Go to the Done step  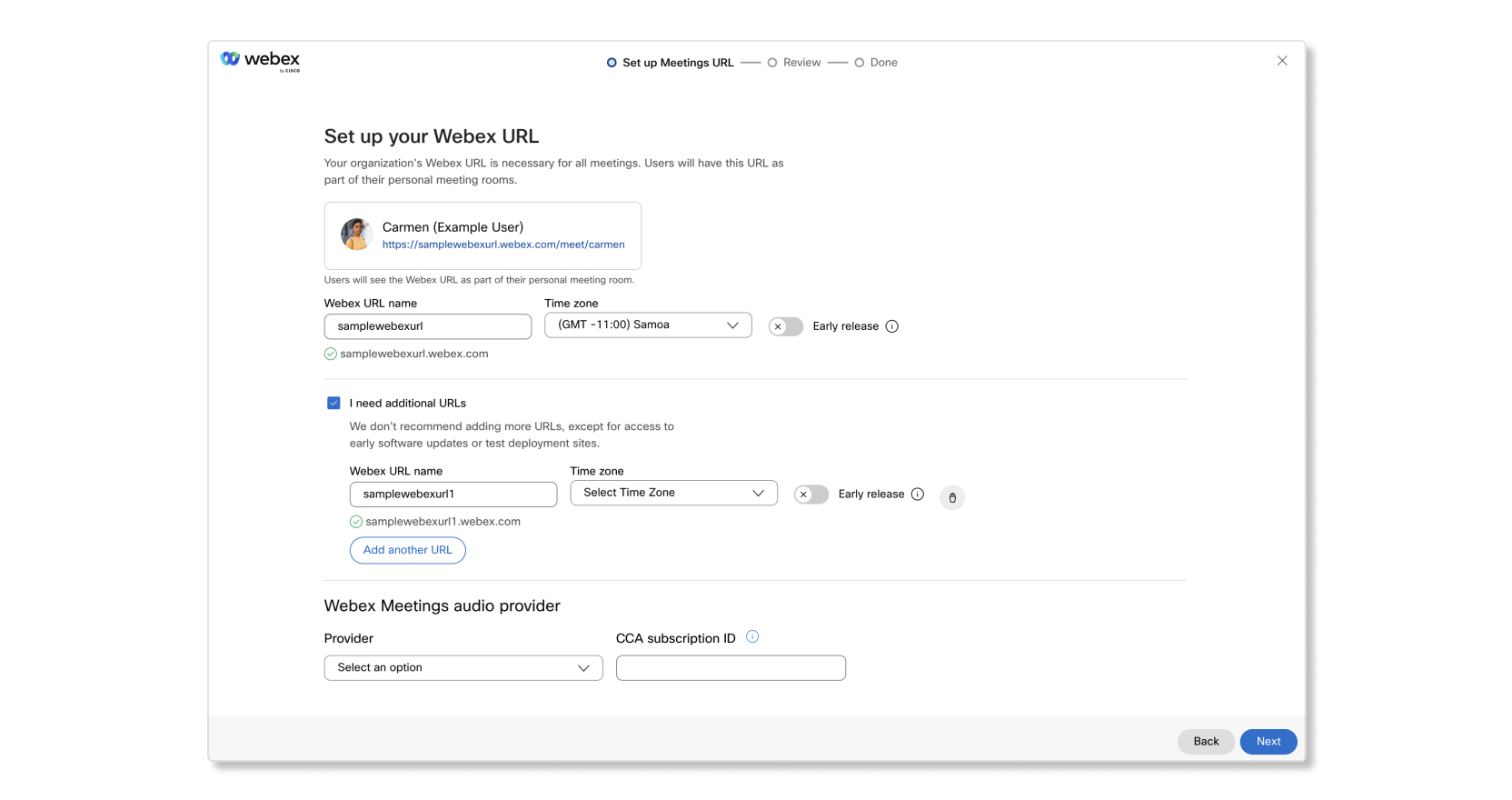[876, 63]
